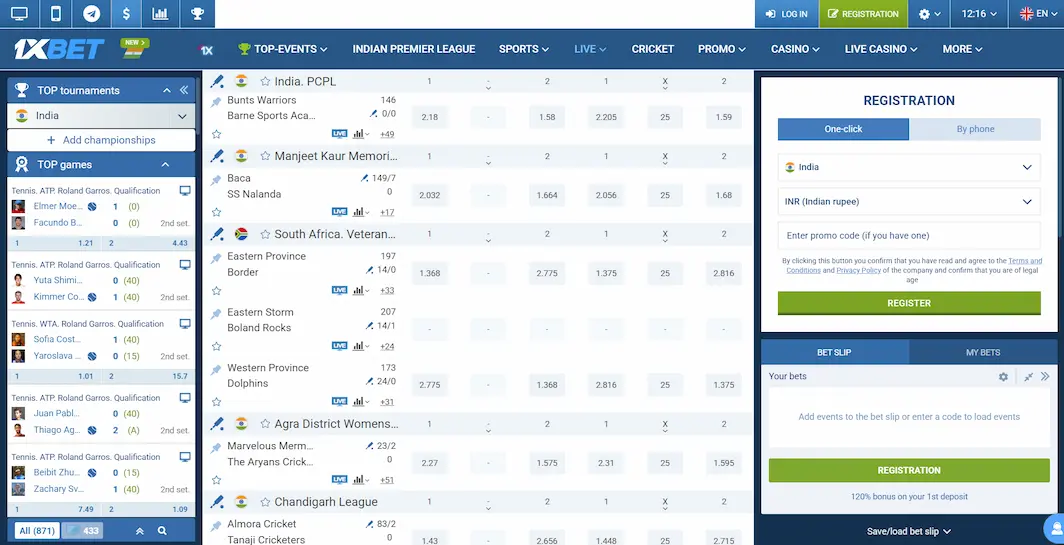1064x545 pixels.
Task: Expand Save/load bet slip
Action: (x=909, y=531)
